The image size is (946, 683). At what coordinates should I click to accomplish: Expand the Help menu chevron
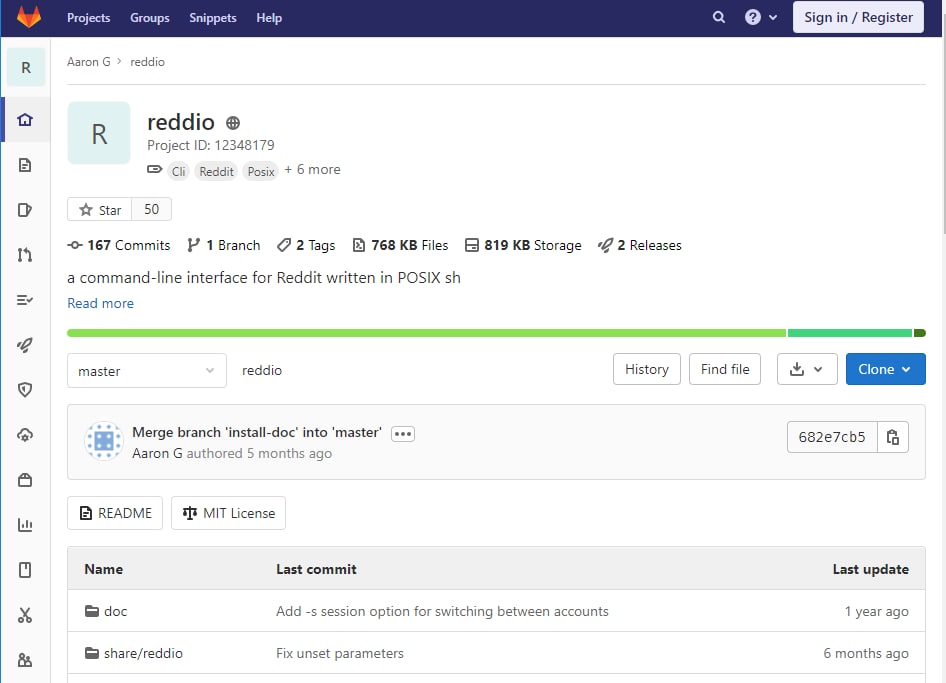coord(773,17)
